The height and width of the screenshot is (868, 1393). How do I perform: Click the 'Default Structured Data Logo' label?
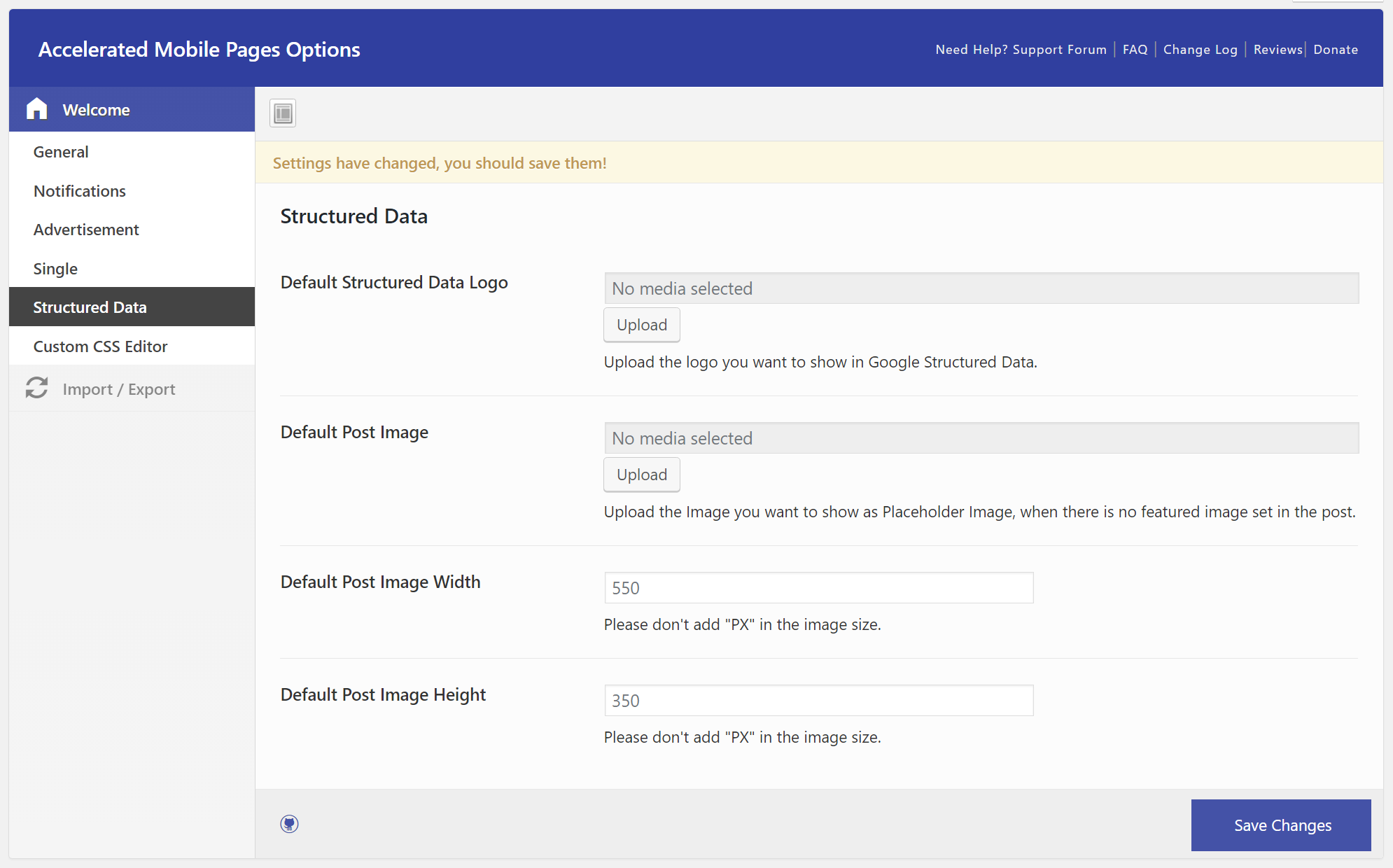click(x=394, y=282)
